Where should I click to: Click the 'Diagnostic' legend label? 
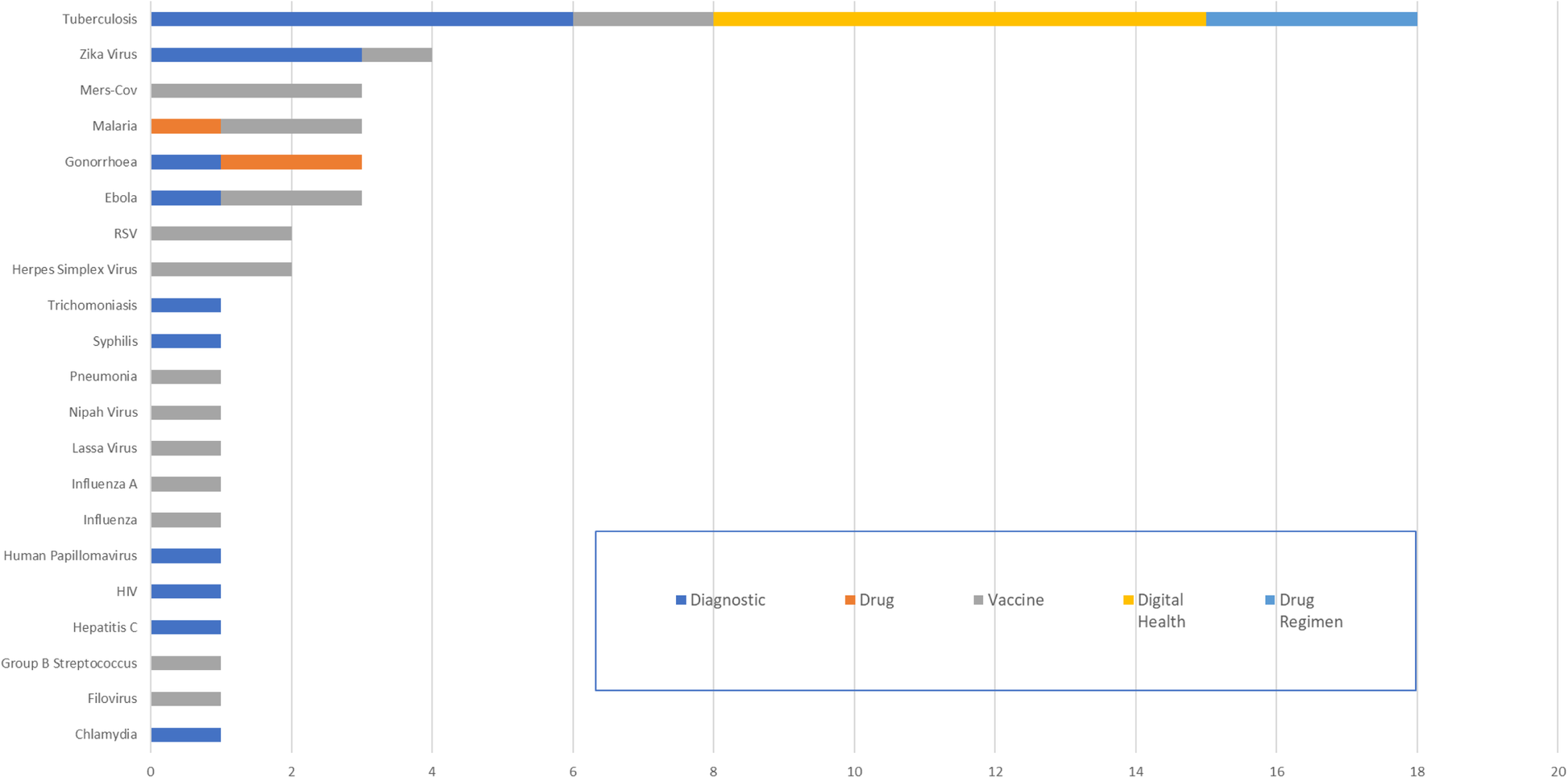tap(728, 601)
